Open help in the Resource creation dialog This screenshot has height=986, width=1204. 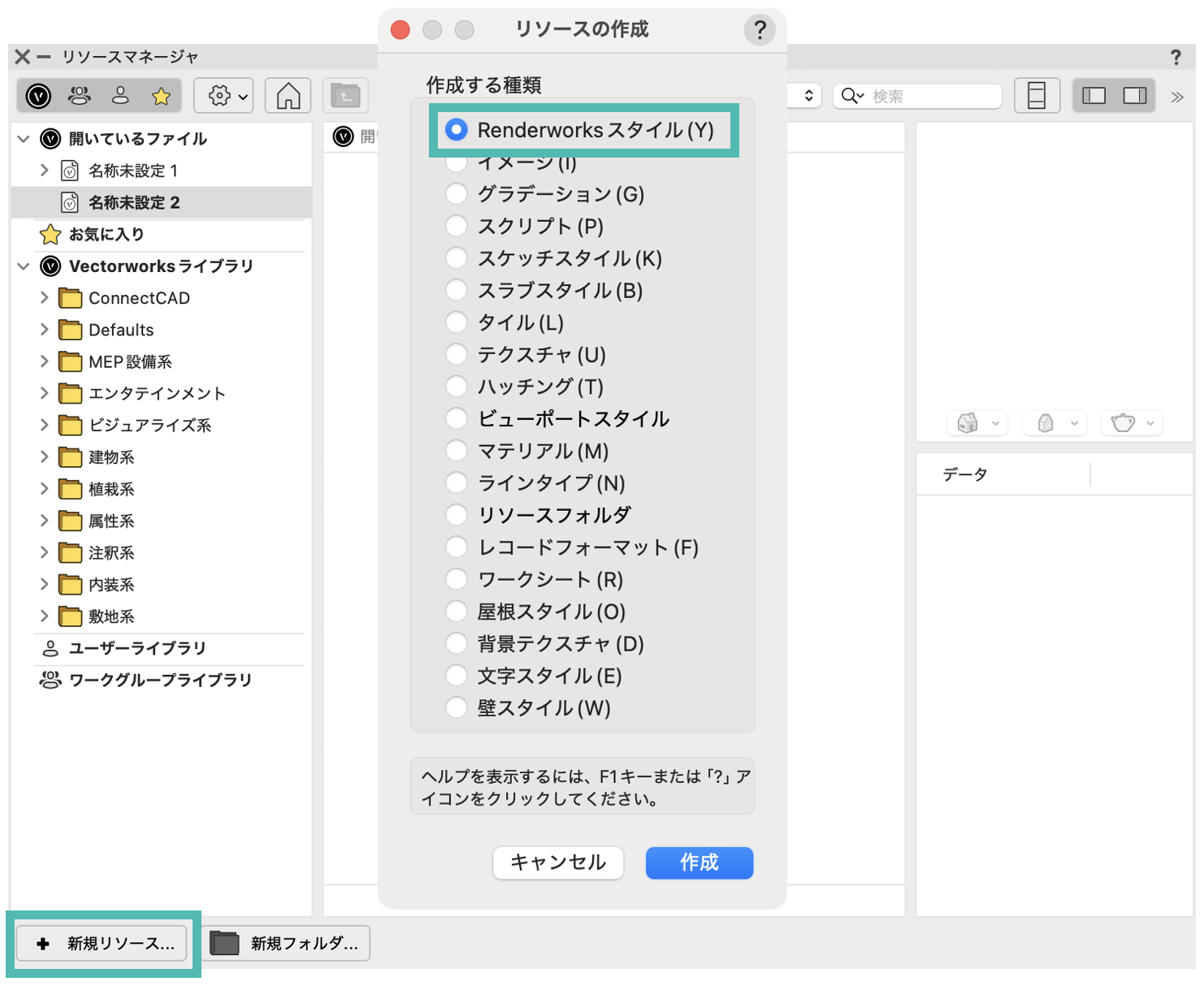pyautogui.click(x=760, y=30)
